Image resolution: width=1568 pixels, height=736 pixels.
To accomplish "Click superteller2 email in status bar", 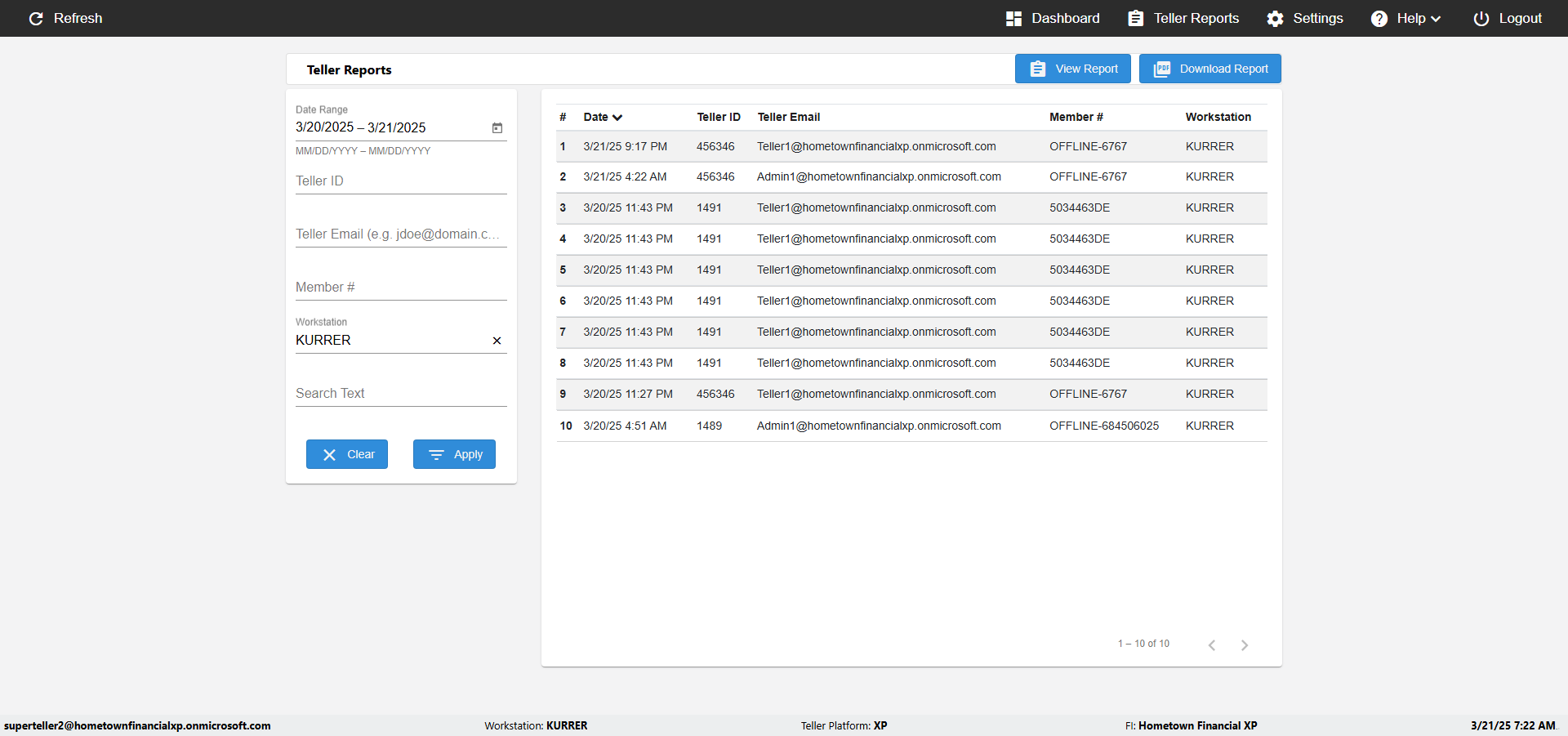I will point(137,725).
